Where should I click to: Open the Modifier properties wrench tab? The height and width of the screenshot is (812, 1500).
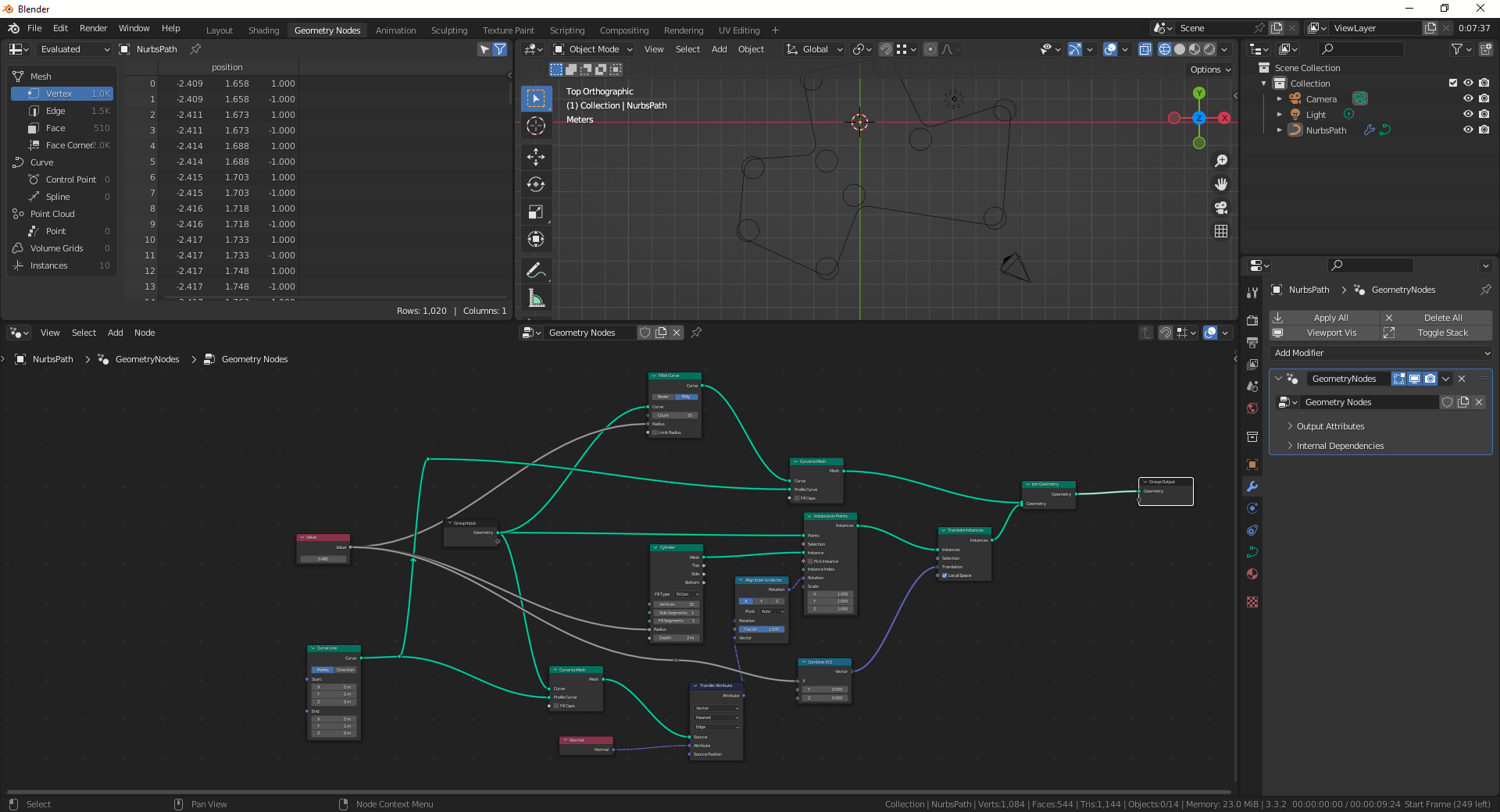pos(1252,486)
